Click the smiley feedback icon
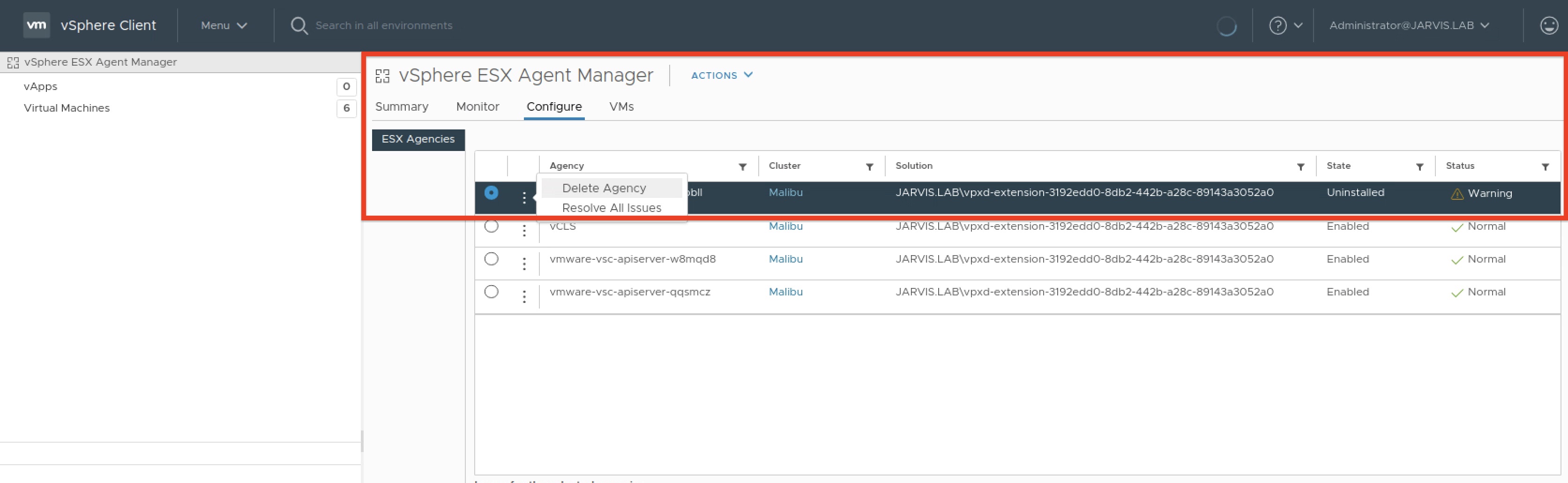 pyautogui.click(x=1548, y=26)
